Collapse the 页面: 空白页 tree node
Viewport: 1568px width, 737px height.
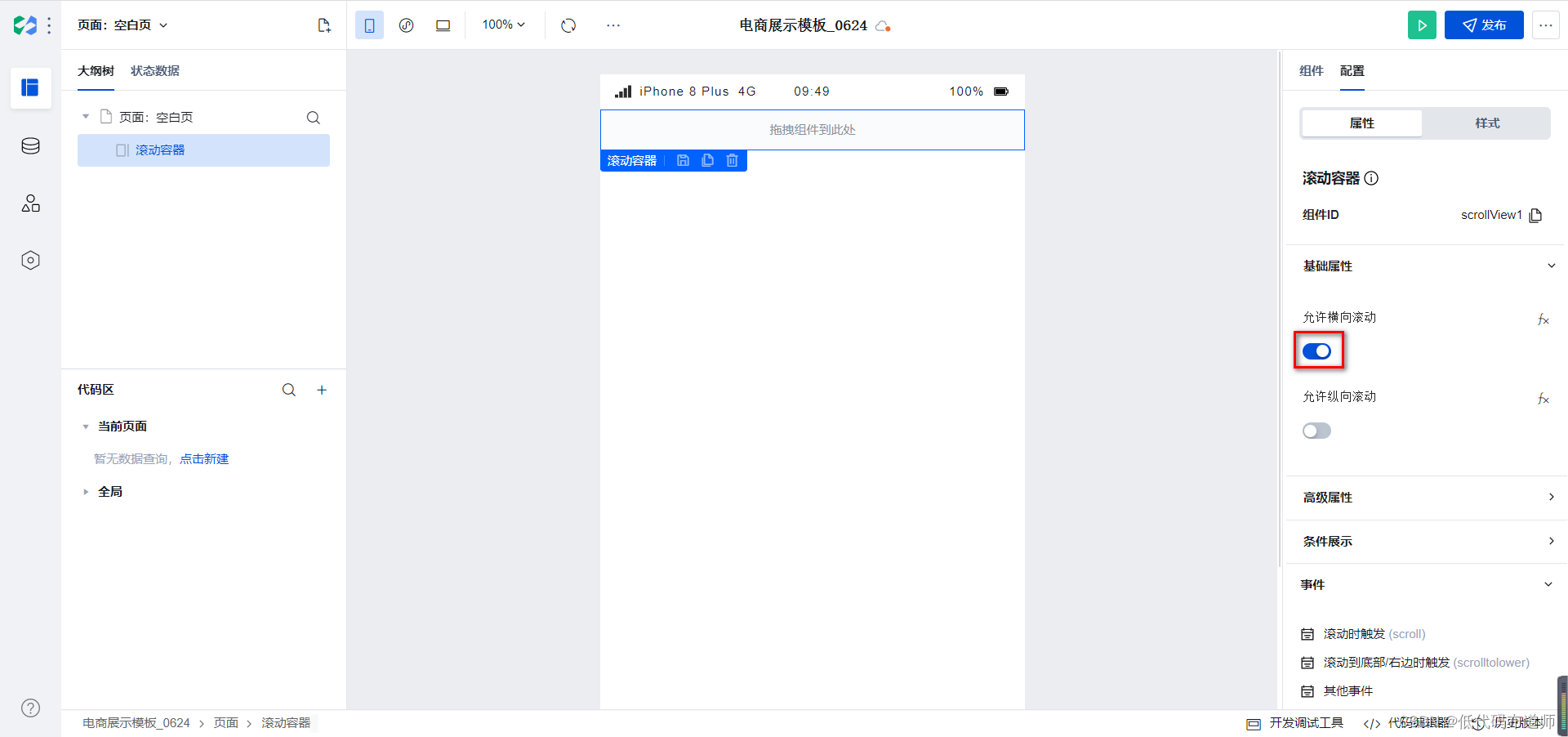[x=86, y=117]
